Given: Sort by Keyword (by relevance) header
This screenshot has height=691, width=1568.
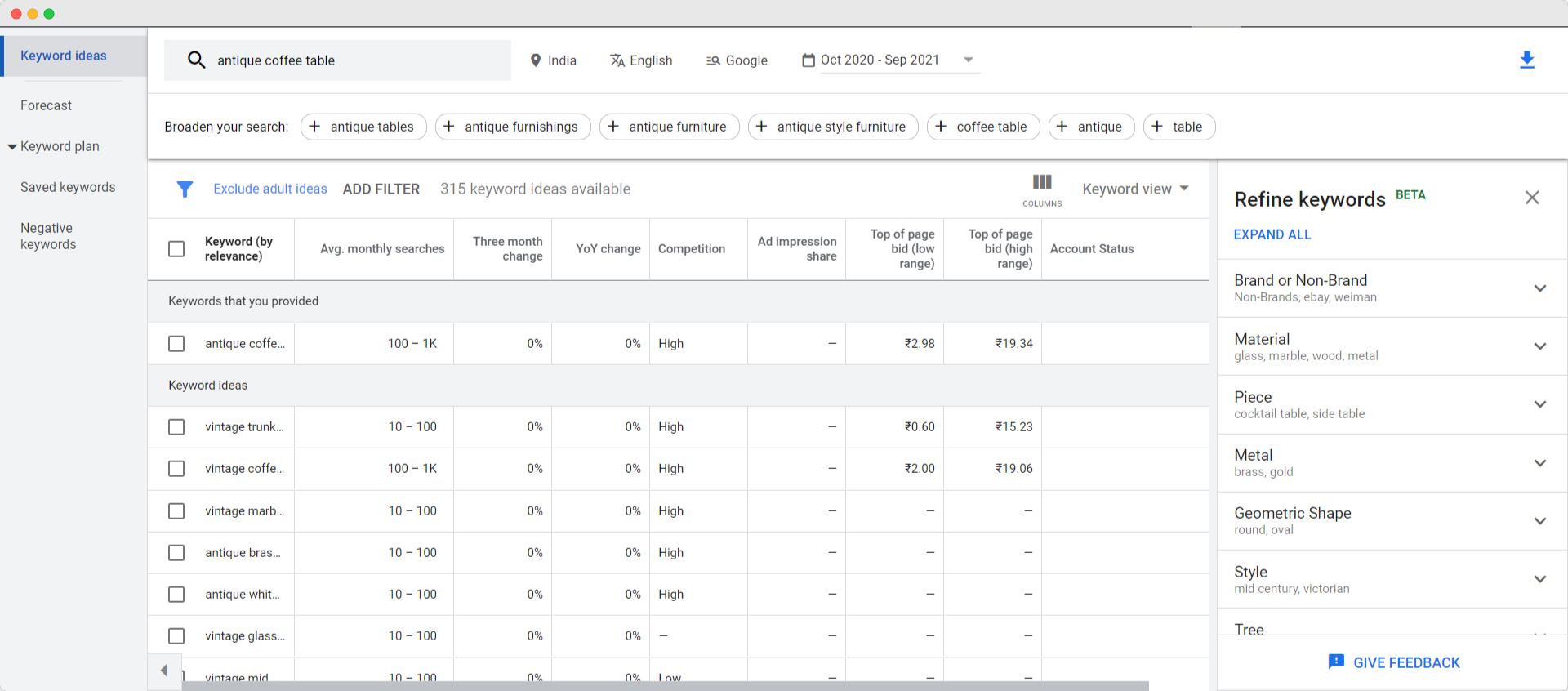Looking at the screenshot, I should (238, 249).
